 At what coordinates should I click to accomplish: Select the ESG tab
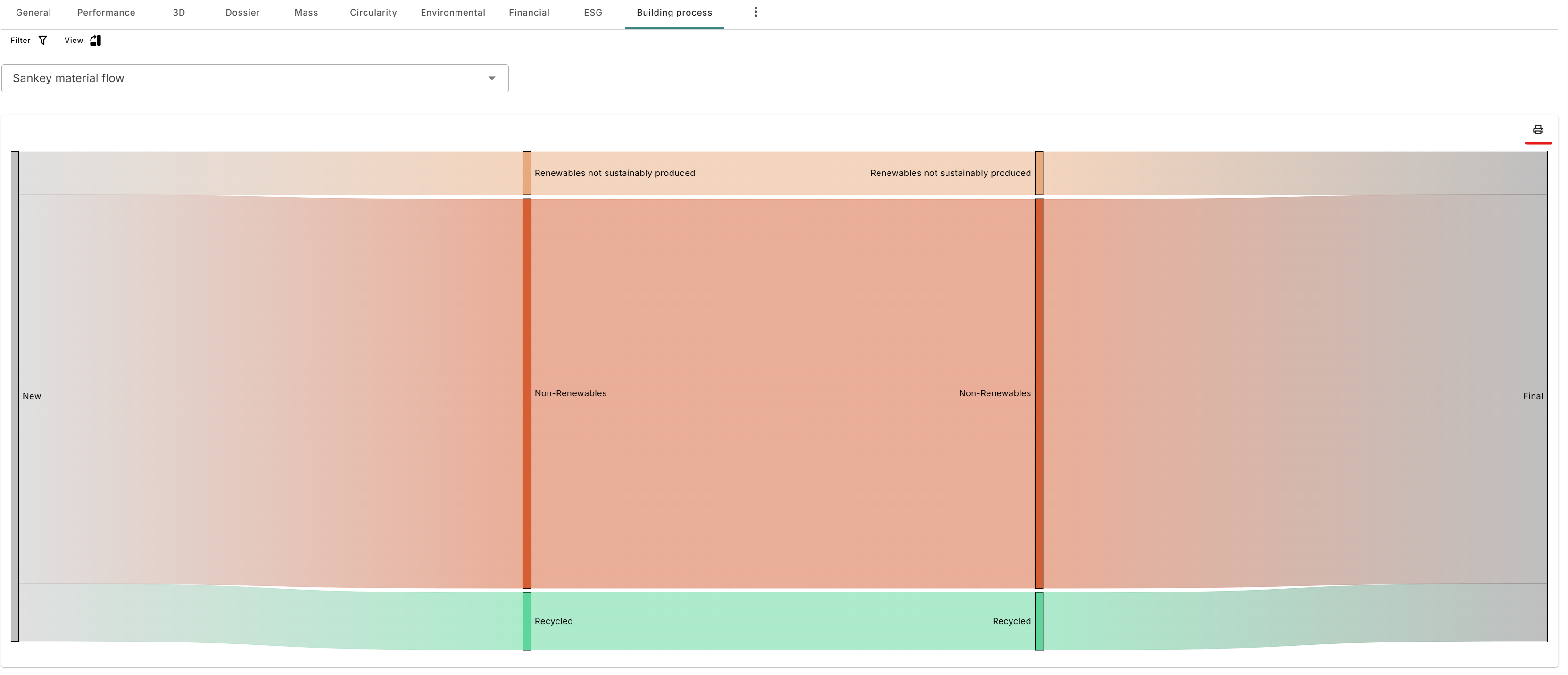(593, 13)
